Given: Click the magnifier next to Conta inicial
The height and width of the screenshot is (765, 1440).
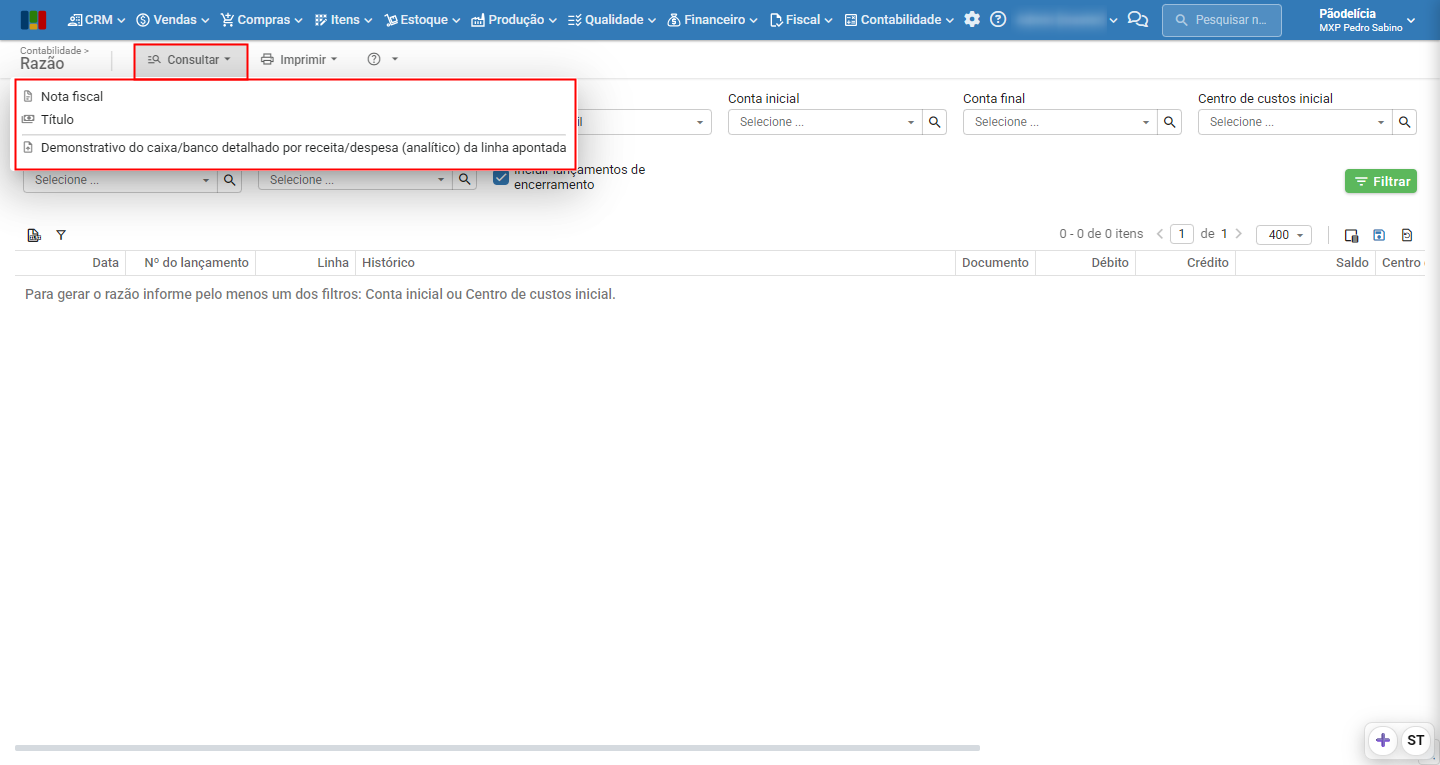Looking at the screenshot, I should [x=935, y=122].
